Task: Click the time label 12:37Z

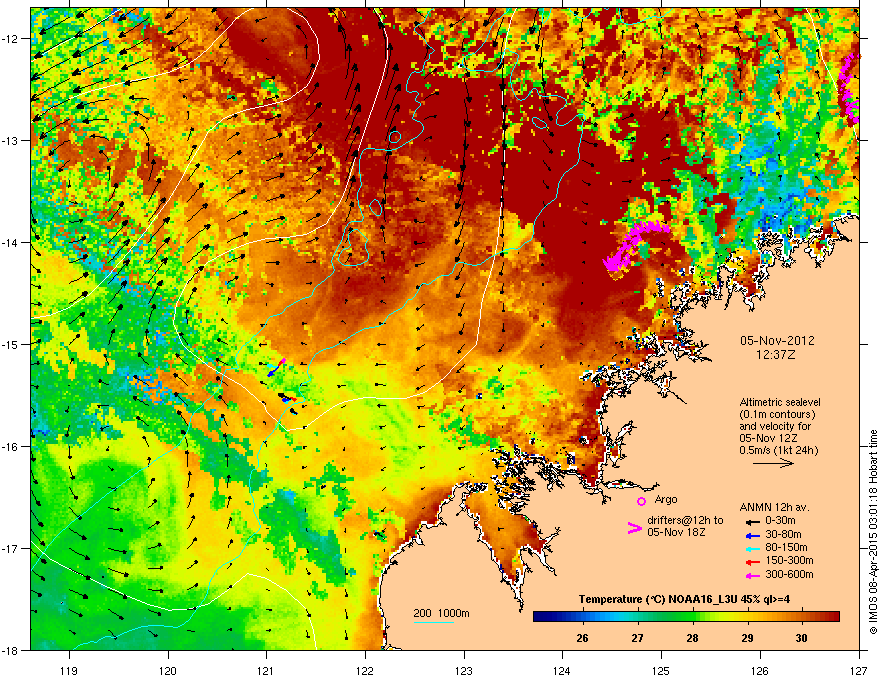Action: point(777,355)
